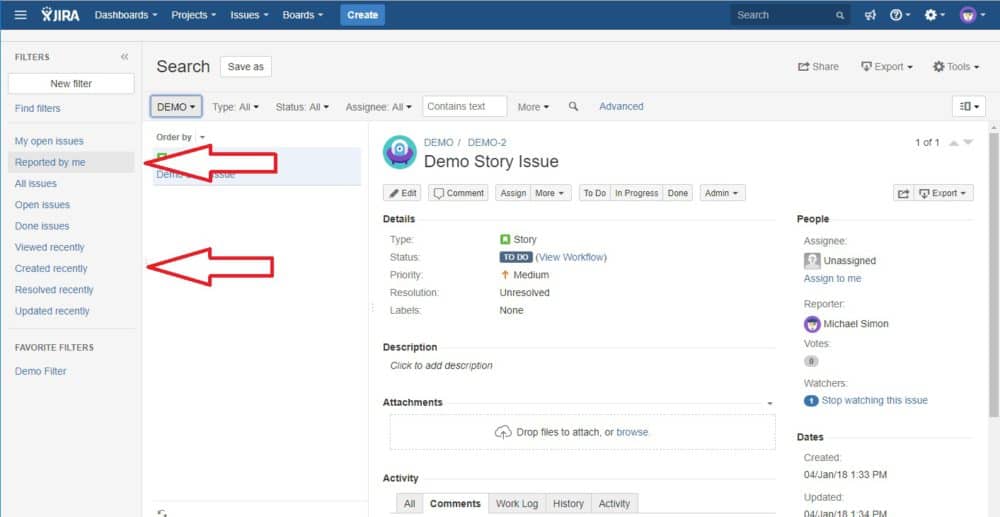
Task: Switch to Work Log tab
Action: tap(517, 504)
